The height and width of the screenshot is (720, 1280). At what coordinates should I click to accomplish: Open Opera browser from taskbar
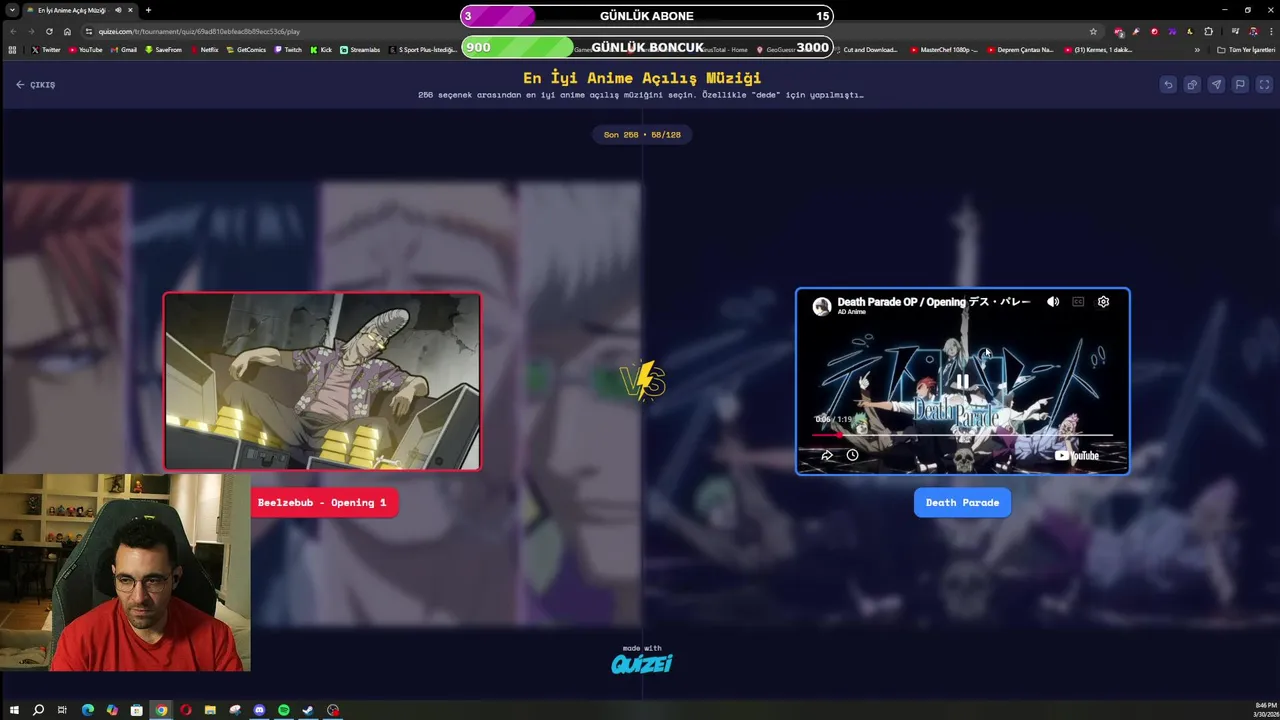pos(185,710)
